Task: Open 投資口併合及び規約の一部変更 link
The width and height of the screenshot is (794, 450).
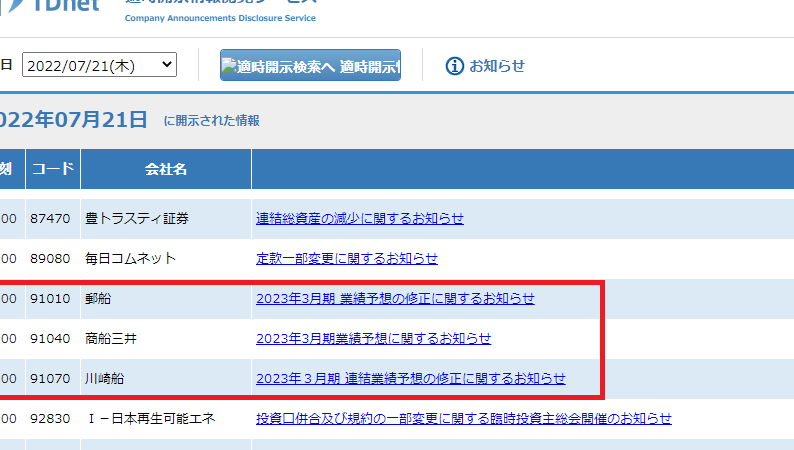Action: point(463,418)
